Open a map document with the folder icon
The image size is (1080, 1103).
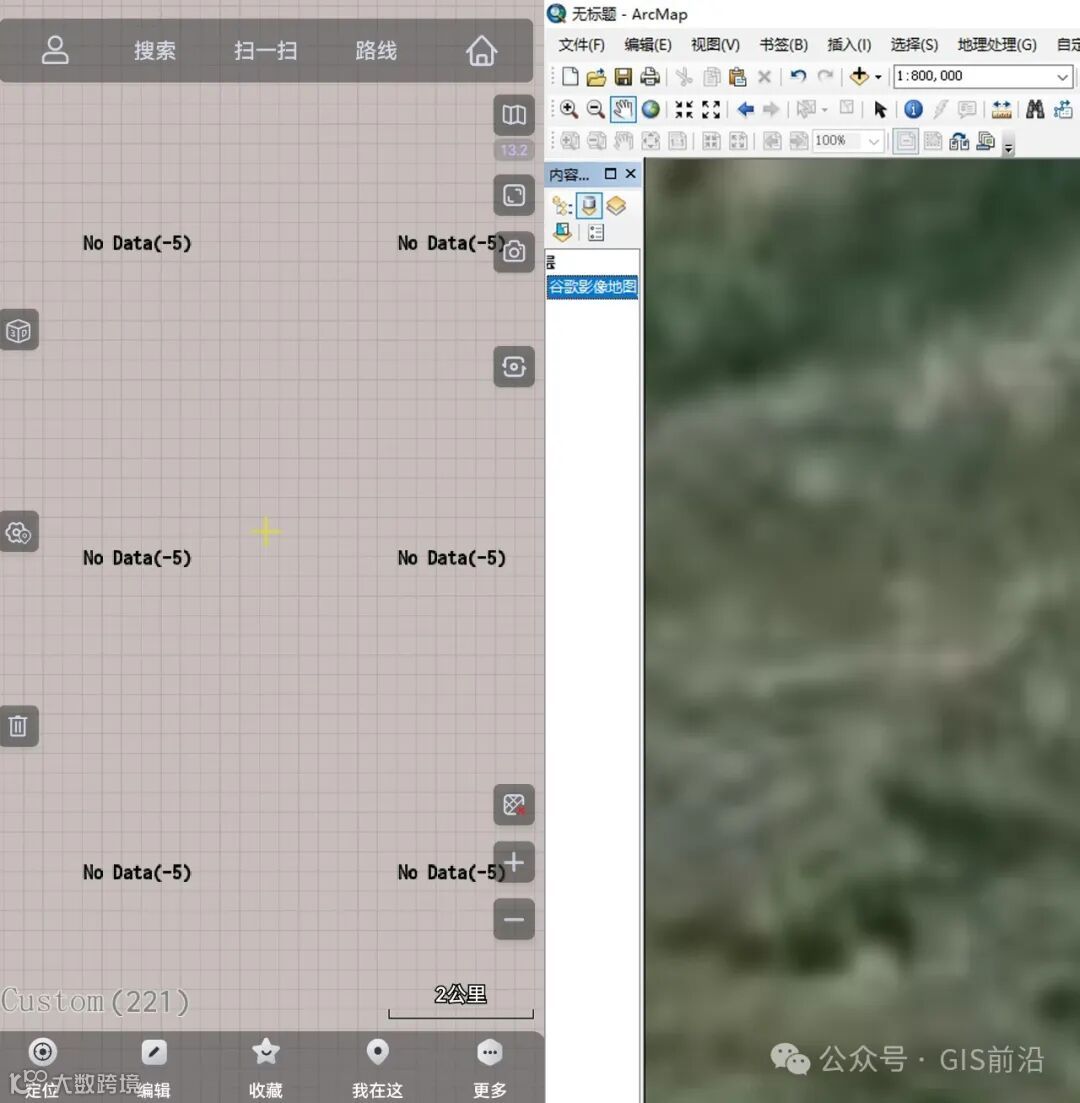click(x=596, y=76)
